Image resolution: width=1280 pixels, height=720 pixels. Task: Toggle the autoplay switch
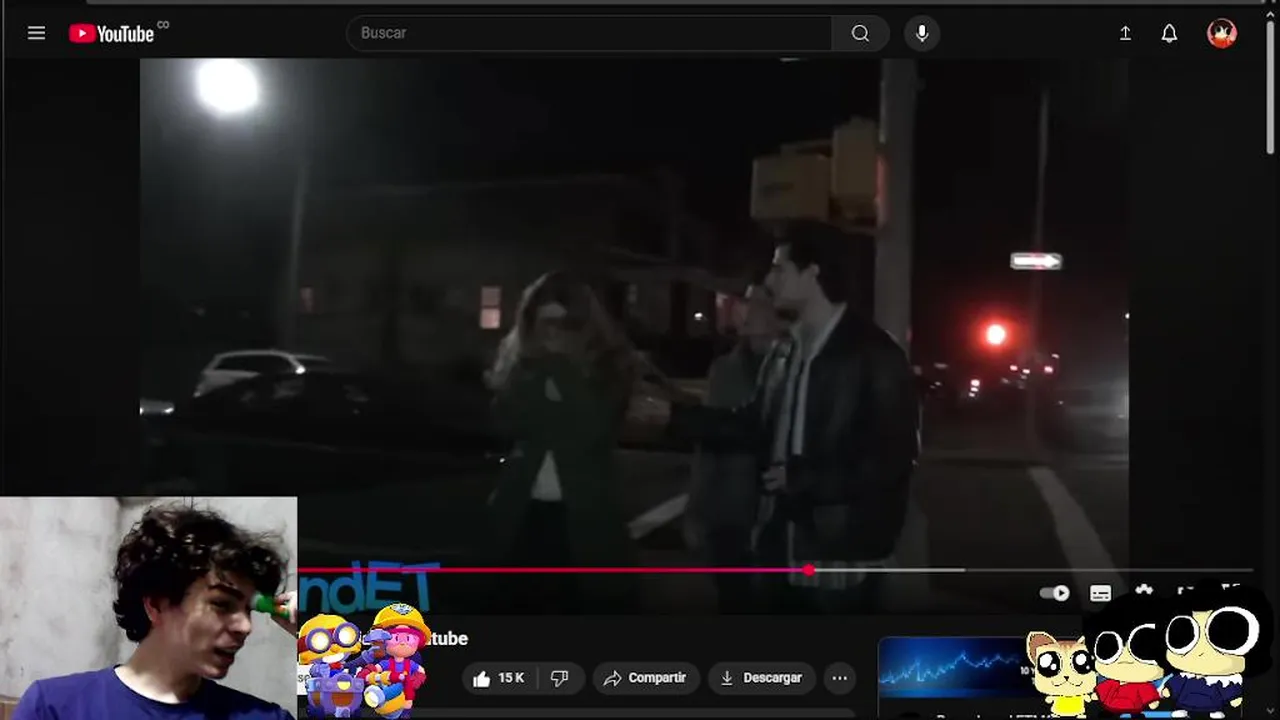(x=1055, y=593)
